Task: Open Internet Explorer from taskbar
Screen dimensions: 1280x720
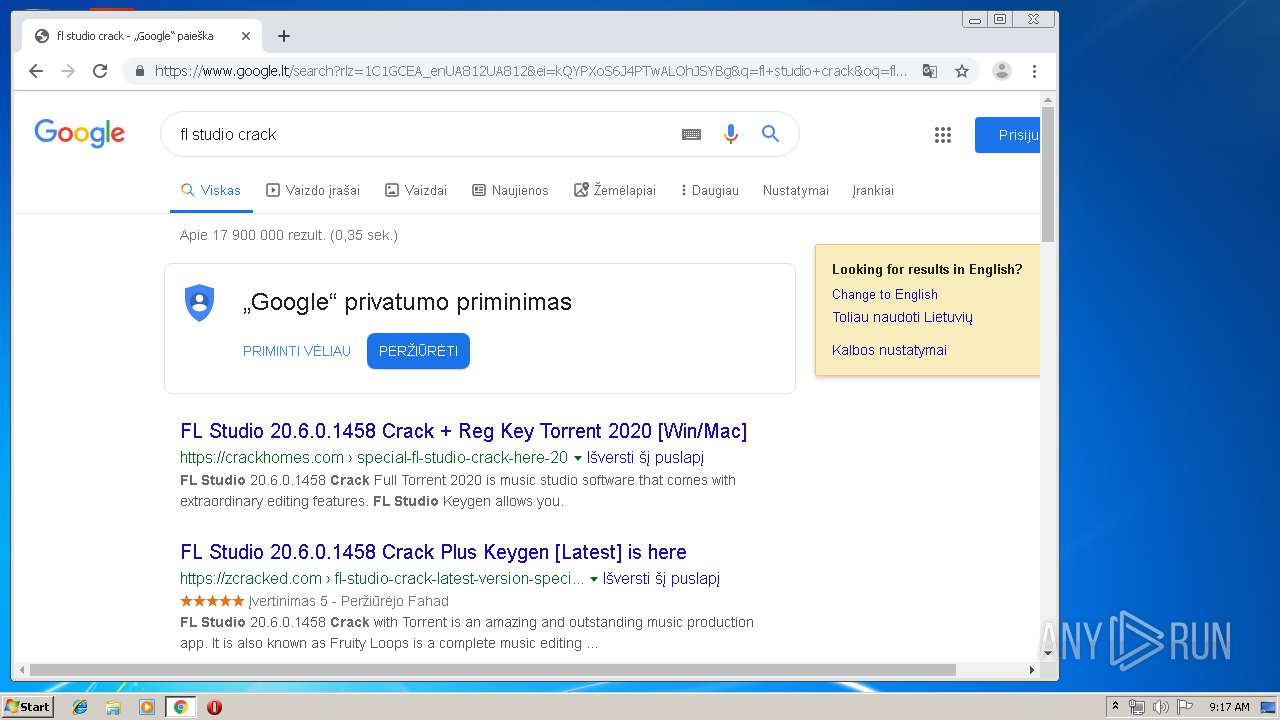Action: click(80, 707)
